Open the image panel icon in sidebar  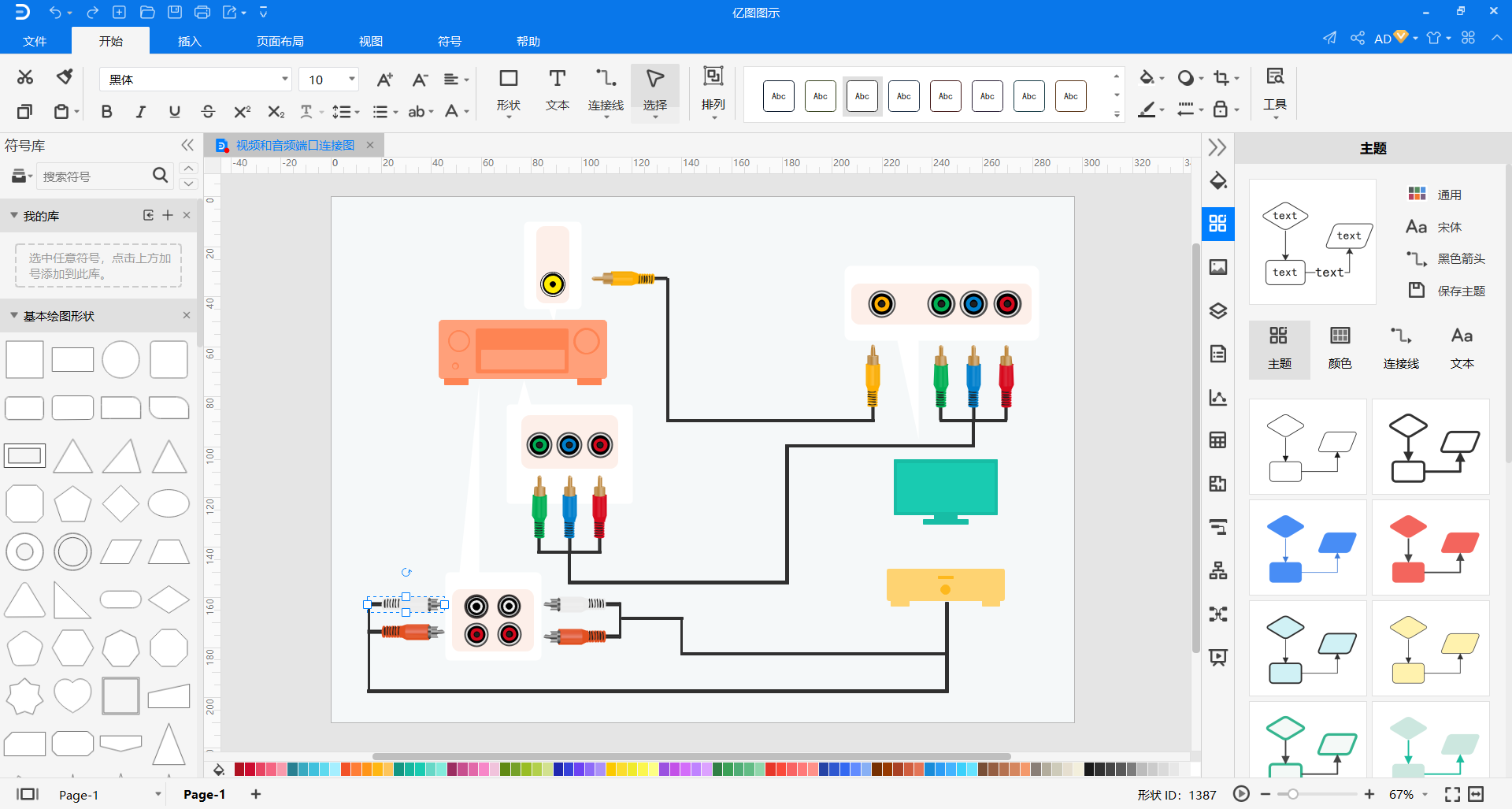[x=1217, y=267]
